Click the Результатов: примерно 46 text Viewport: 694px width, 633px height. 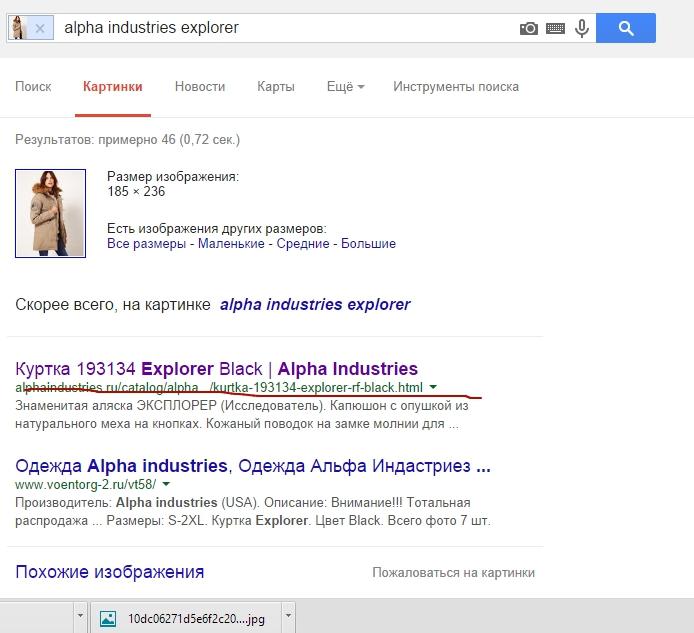[127, 139]
